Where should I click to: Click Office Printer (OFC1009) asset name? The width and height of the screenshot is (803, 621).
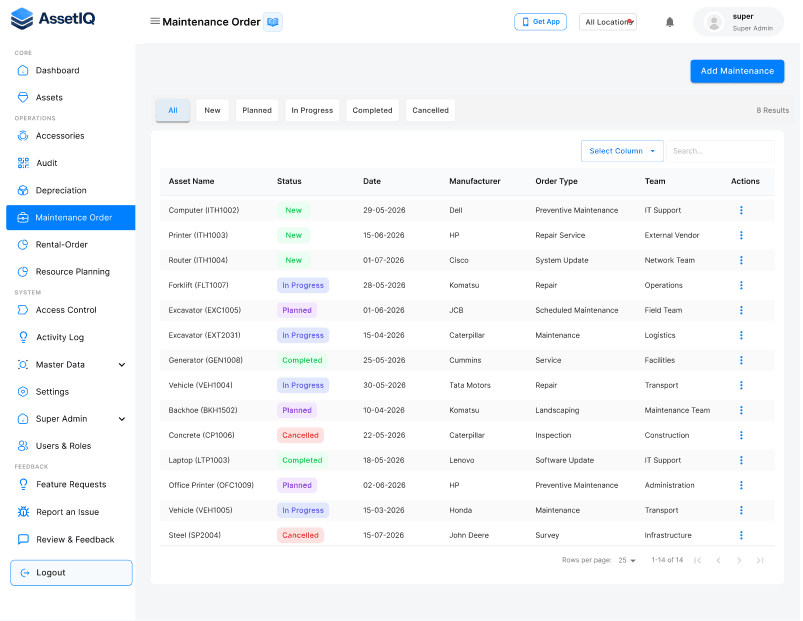(211, 485)
